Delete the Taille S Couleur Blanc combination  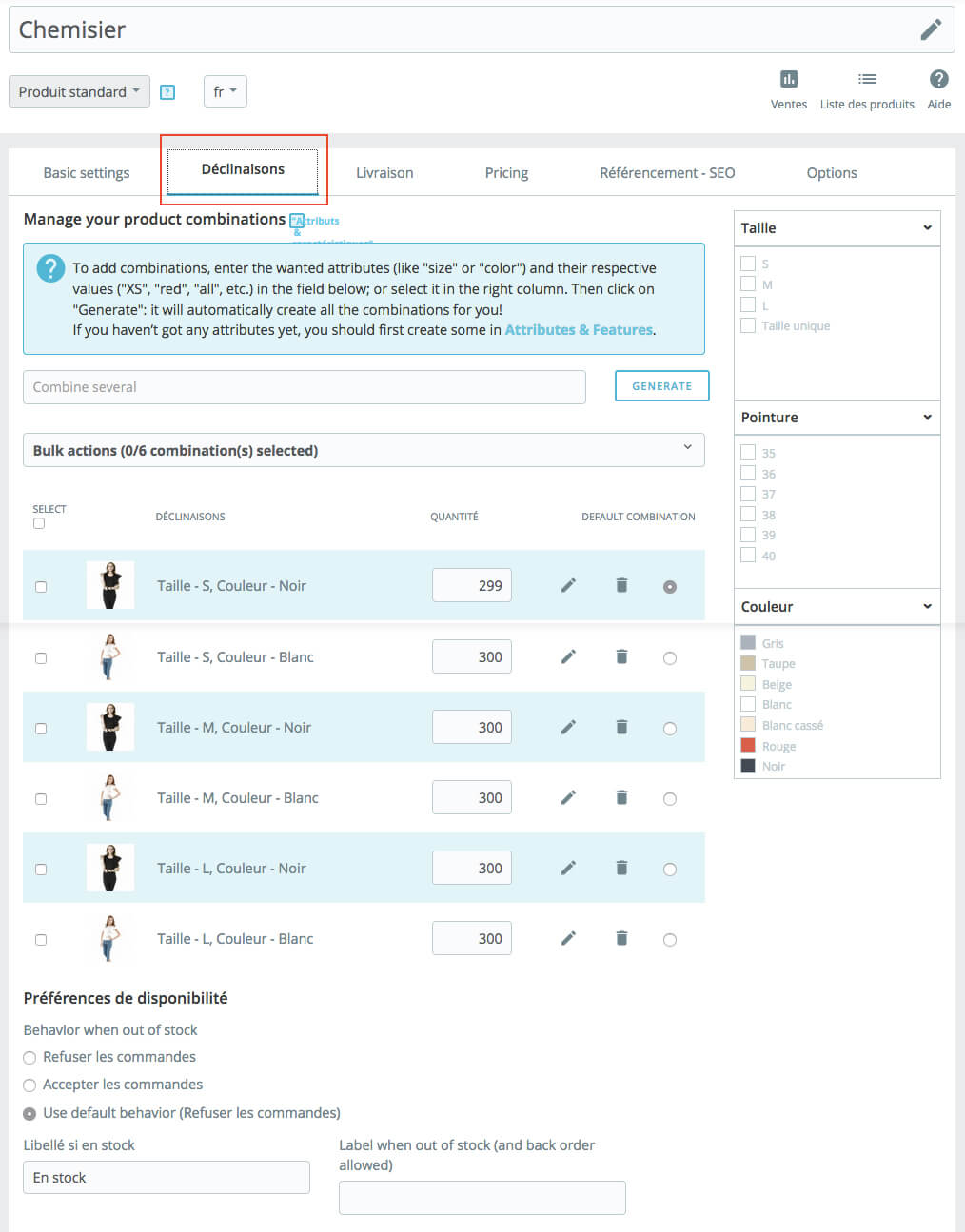[x=621, y=656]
